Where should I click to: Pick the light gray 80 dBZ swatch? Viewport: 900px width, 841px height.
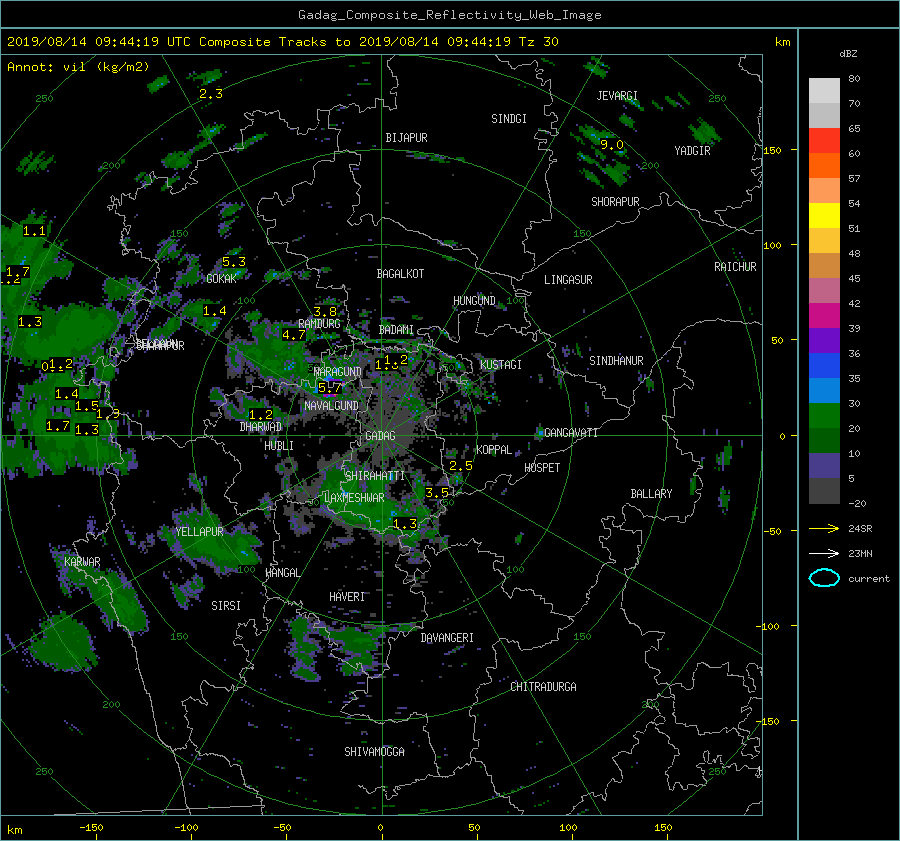(824, 91)
